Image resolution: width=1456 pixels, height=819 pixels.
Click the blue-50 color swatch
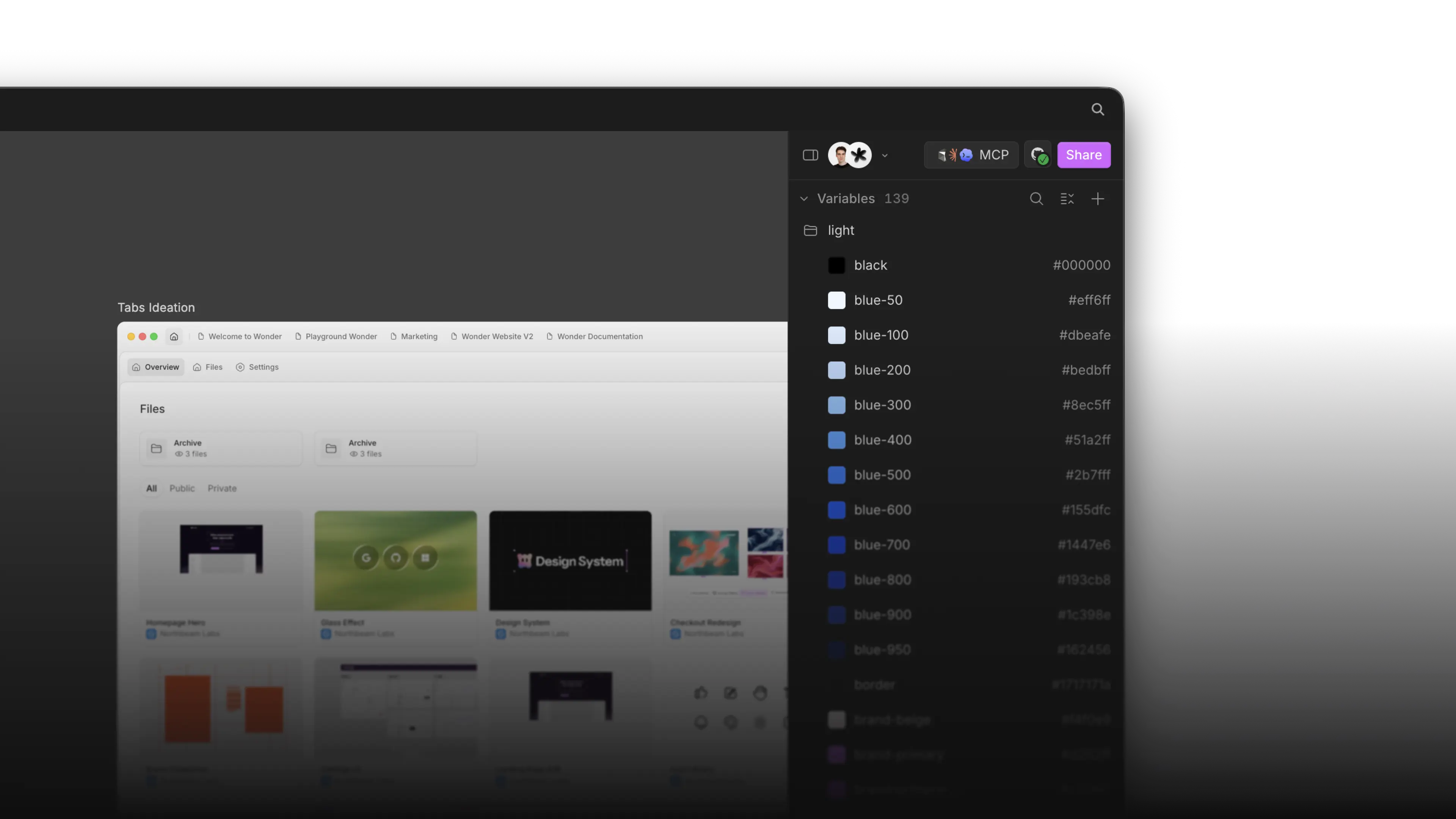[836, 300]
